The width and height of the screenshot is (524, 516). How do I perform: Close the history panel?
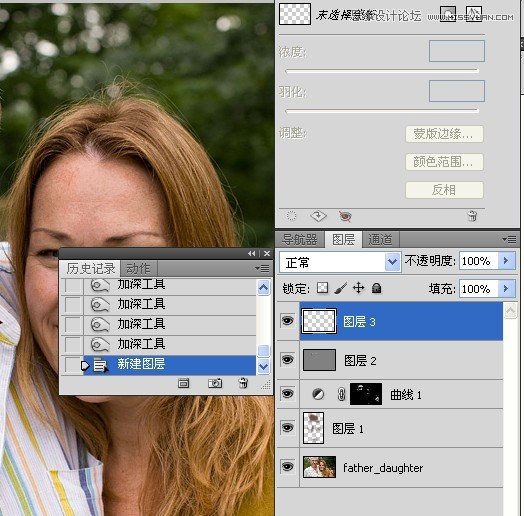pyautogui.click(x=267, y=254)
